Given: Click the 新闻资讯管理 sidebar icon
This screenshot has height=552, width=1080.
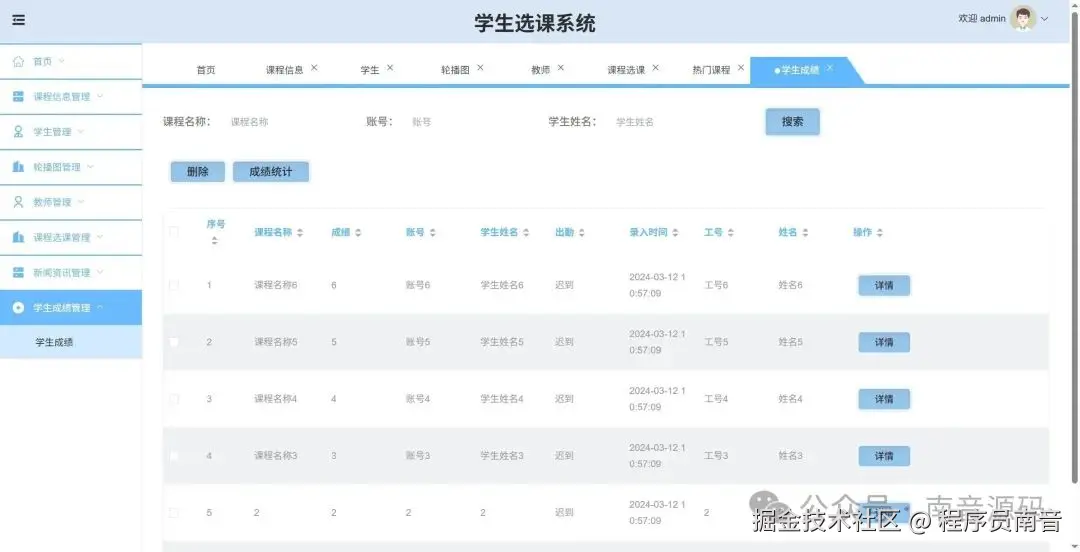Looking at the screenshot, I should click(x=19, y=272).
